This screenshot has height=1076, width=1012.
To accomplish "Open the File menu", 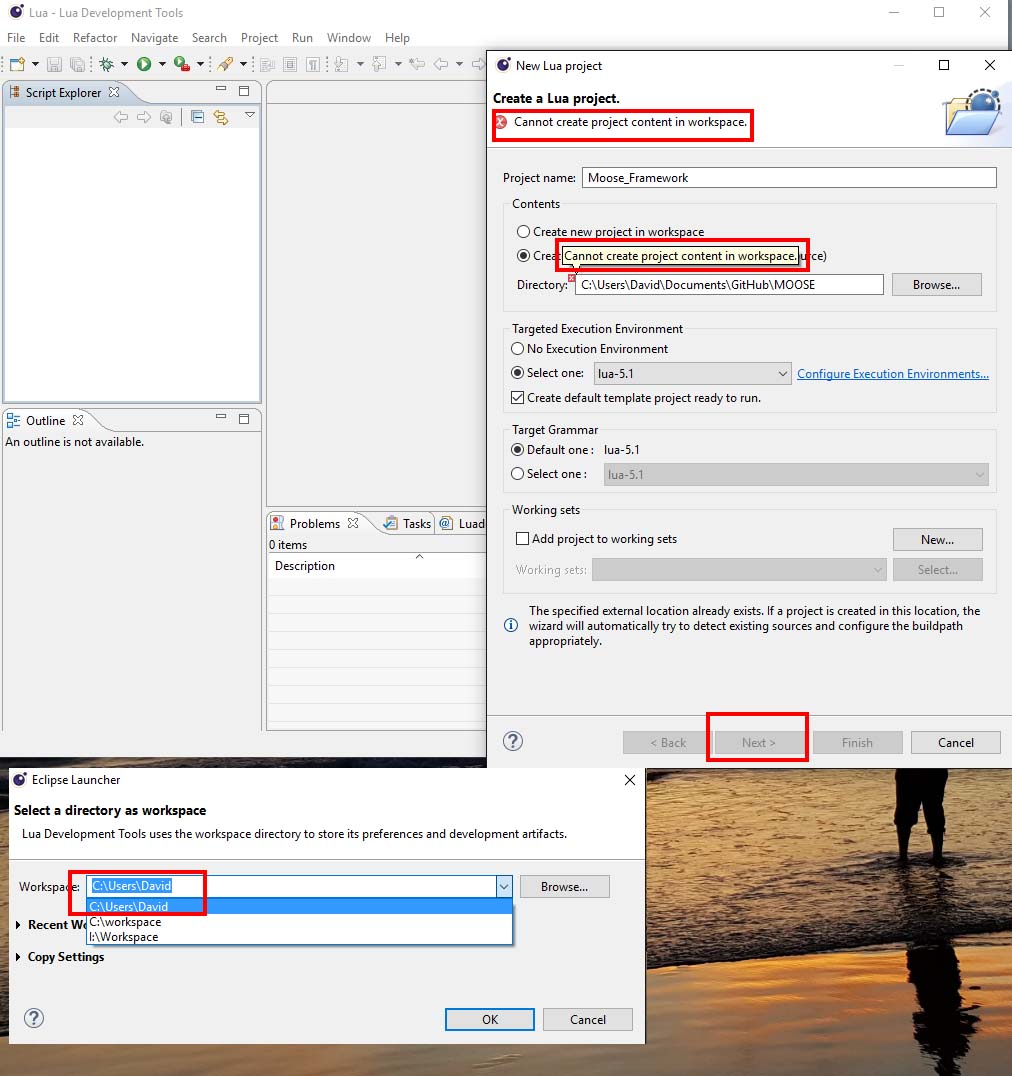I will coord(16,38).
